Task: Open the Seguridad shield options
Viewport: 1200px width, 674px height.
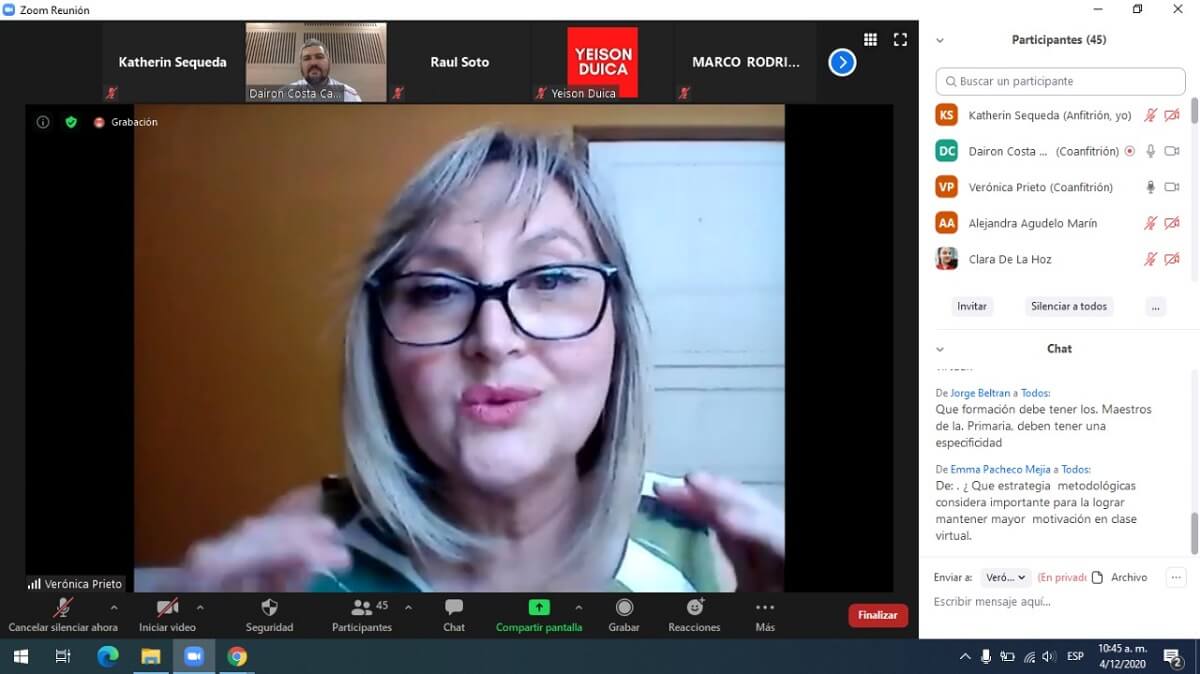Action: [x=269, y=608]
